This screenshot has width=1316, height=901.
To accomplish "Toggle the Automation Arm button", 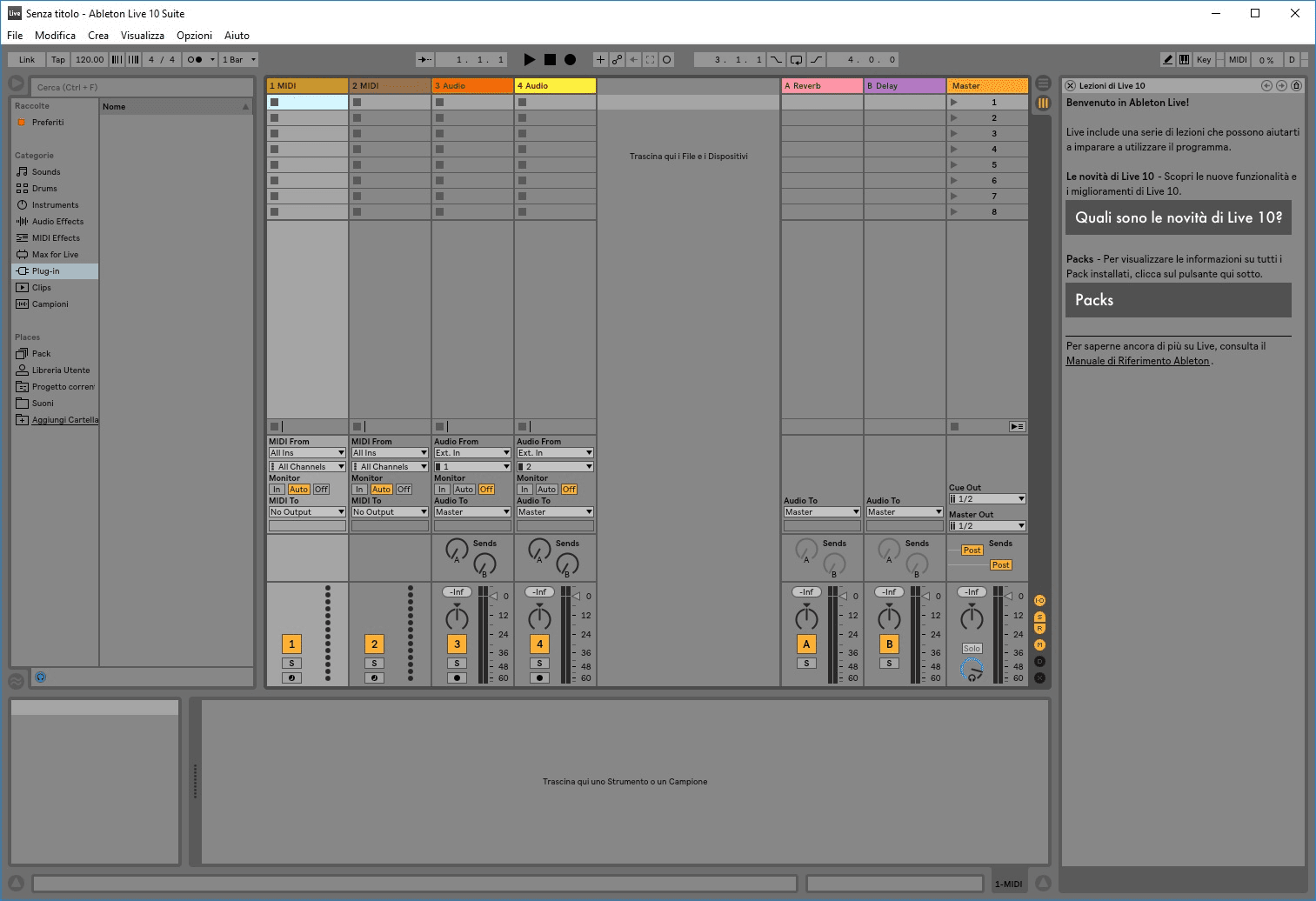I will pos(617,60).
